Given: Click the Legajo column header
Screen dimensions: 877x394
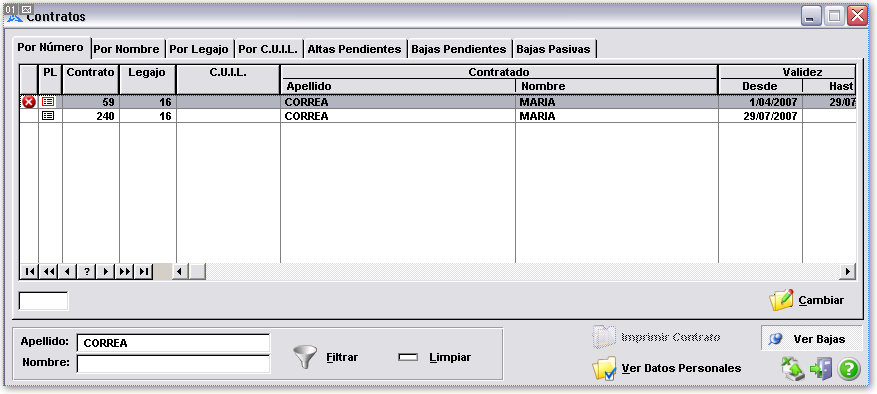Looking at the screenshot, I should click(x=148, y=79).
